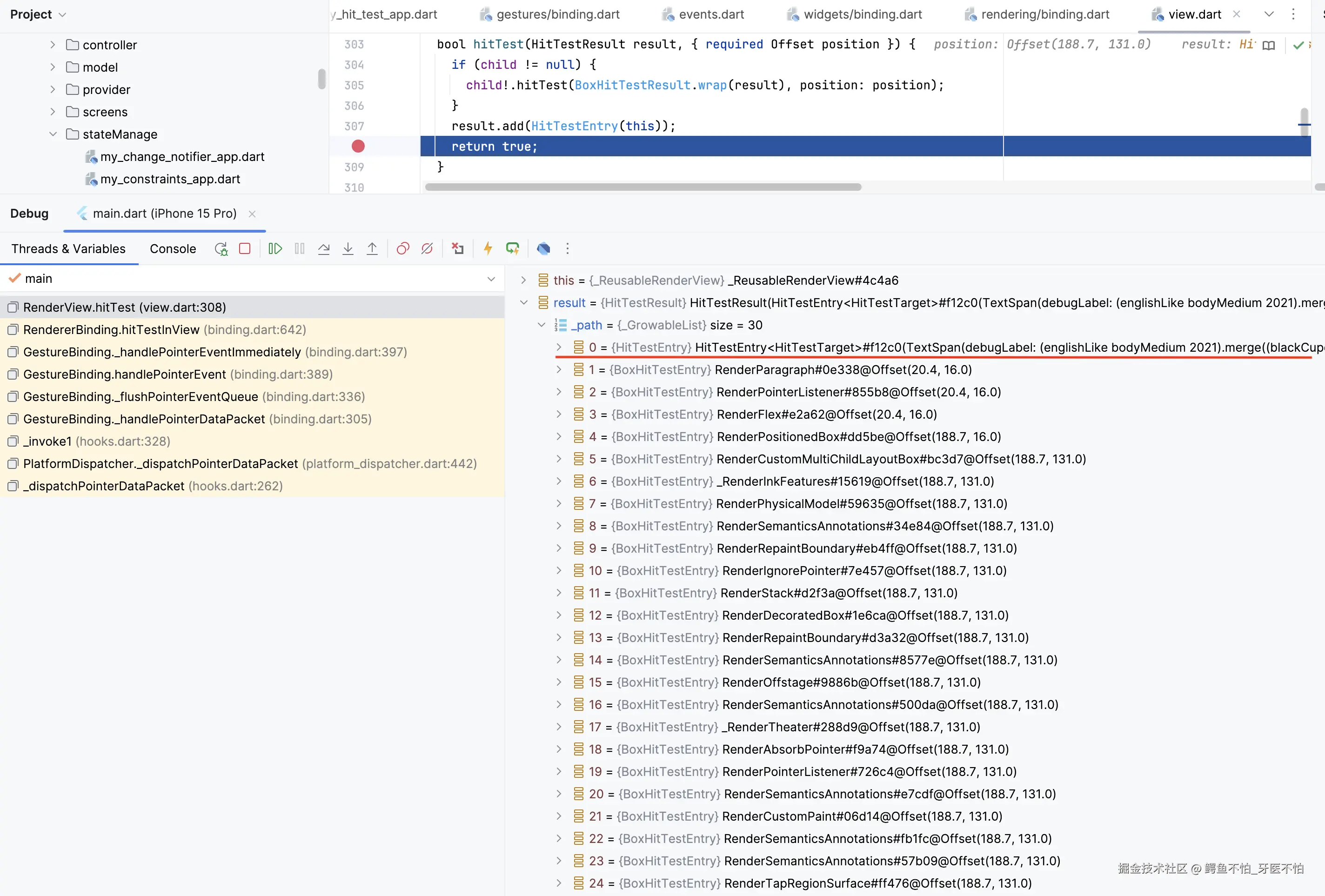
Task: Resume program execution
Action: pos(275,249)
